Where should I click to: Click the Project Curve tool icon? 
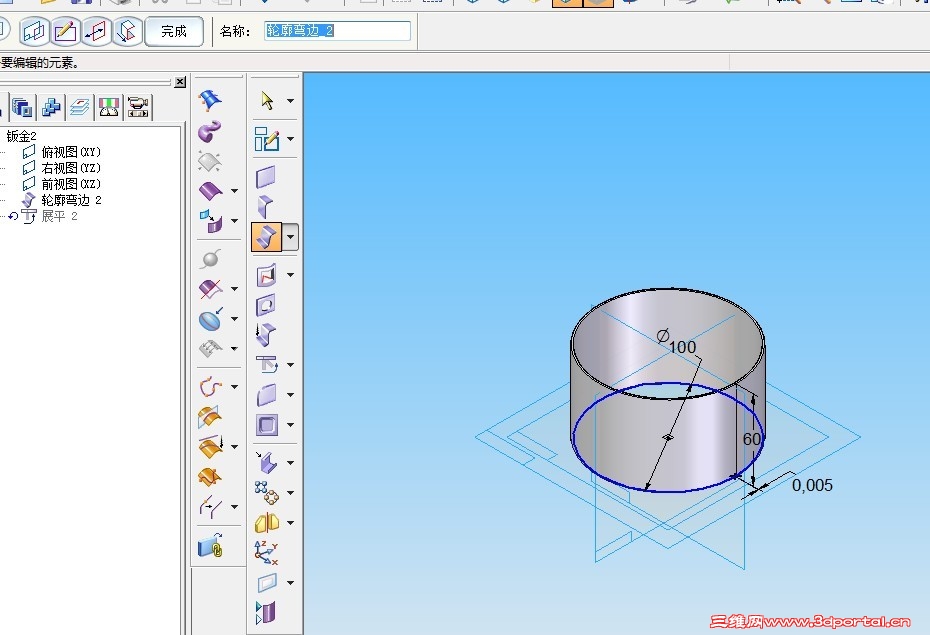pyautogui.click(x=210, y=446)
